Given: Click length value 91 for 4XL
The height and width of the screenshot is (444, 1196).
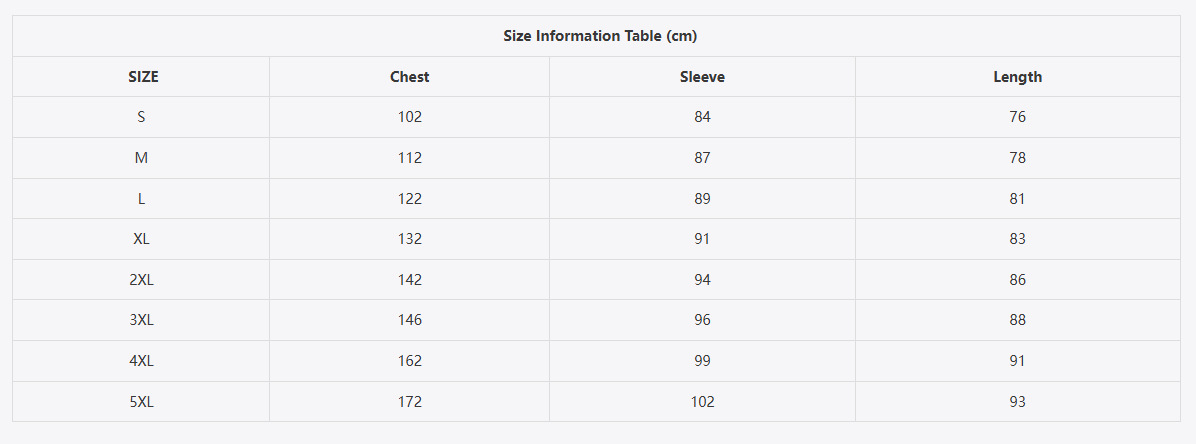Looking at the screenshot, I should [x=1018, y=361].
